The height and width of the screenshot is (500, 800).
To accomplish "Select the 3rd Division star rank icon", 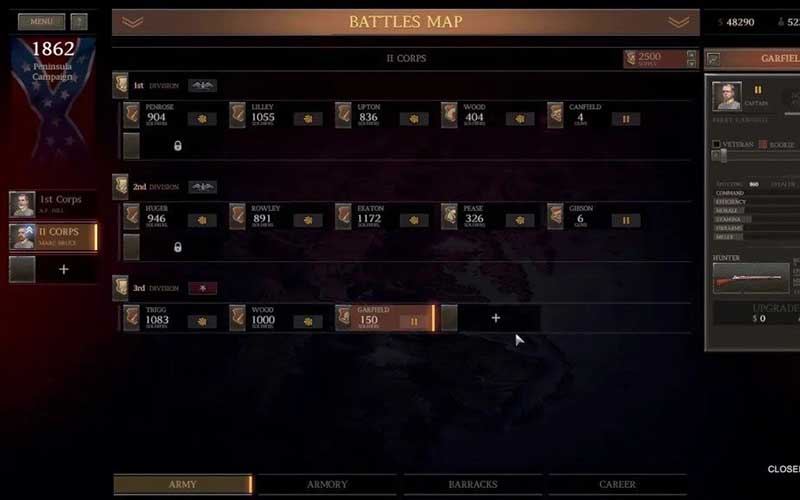I will [203, 288].
